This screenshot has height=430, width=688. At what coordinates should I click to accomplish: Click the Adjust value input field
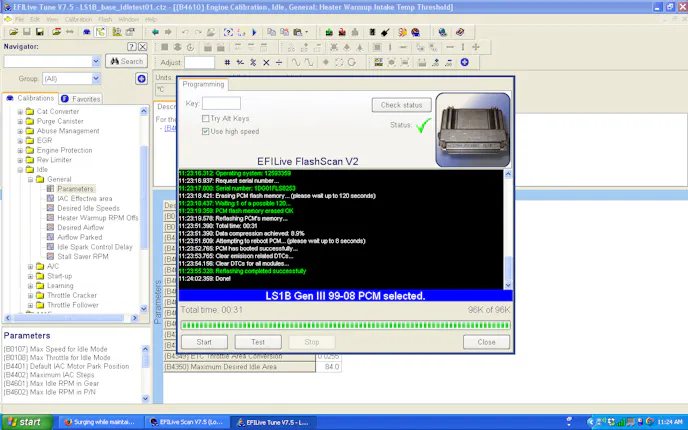pyautogui.click(x=200, y=62)
